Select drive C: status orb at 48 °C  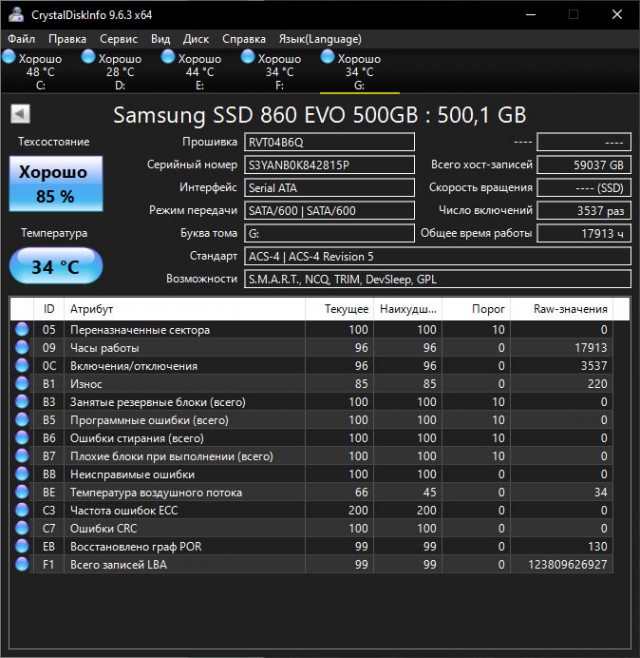tap(11, 58)
